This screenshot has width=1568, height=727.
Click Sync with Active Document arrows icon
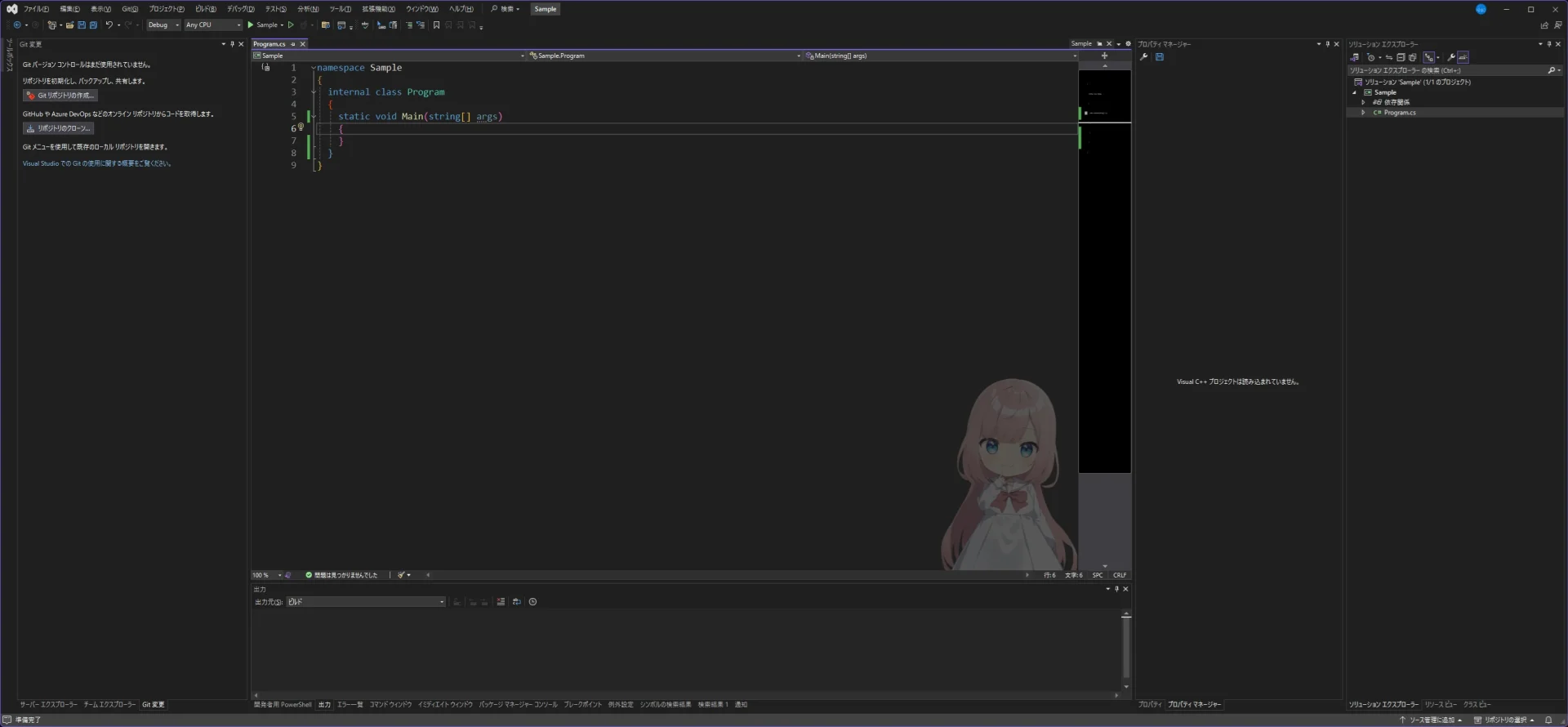click(1389, 57)
